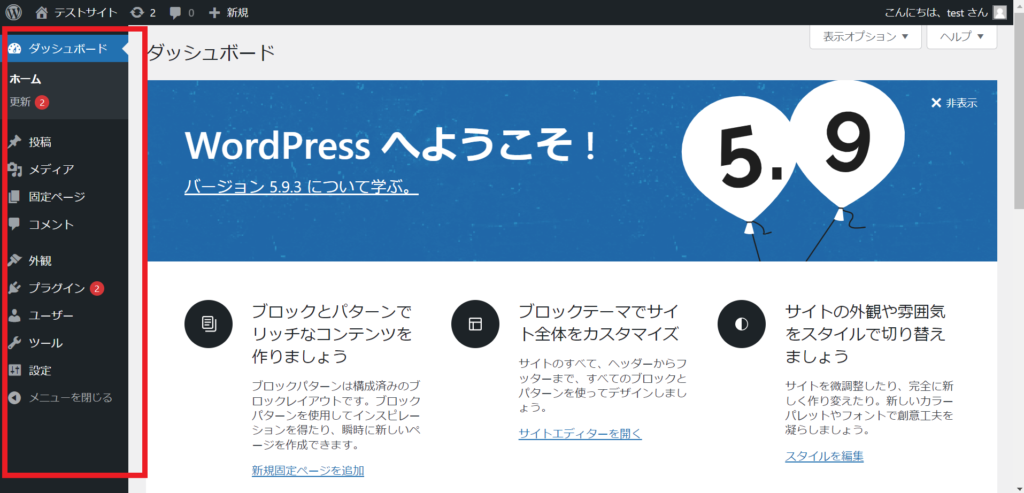Click the 5.9 balloons illustration

click(x=793, y=171)
